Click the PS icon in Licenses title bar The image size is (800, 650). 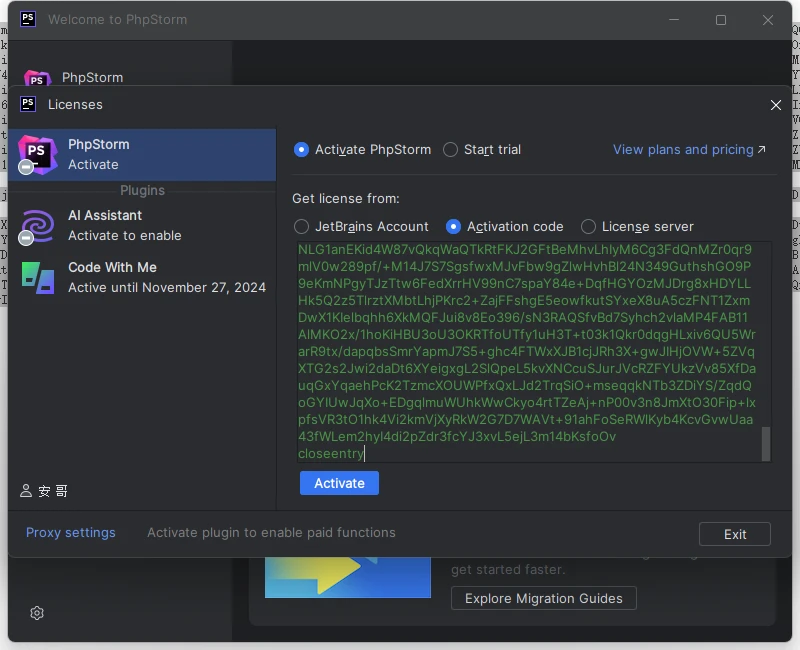point(28,104)
